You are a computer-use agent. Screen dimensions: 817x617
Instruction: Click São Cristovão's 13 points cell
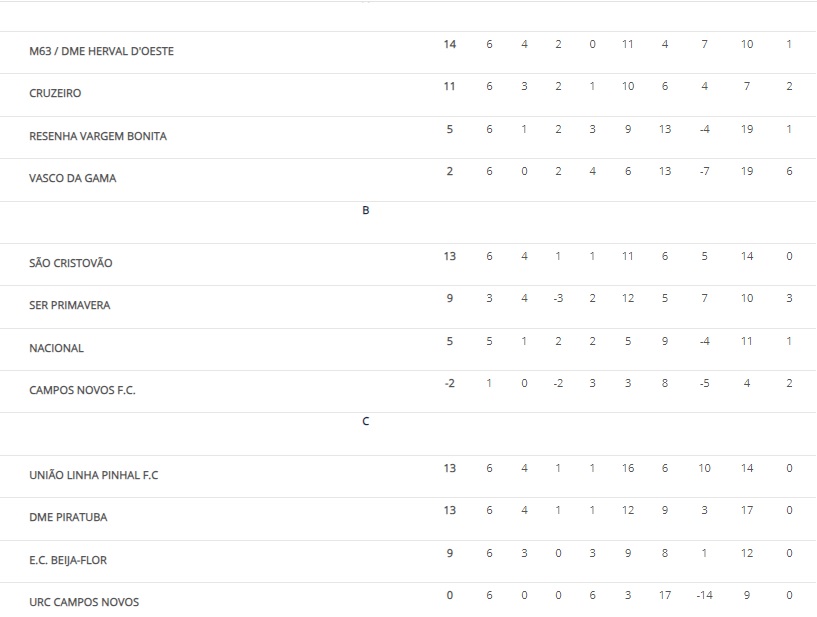tap(450, 256)
